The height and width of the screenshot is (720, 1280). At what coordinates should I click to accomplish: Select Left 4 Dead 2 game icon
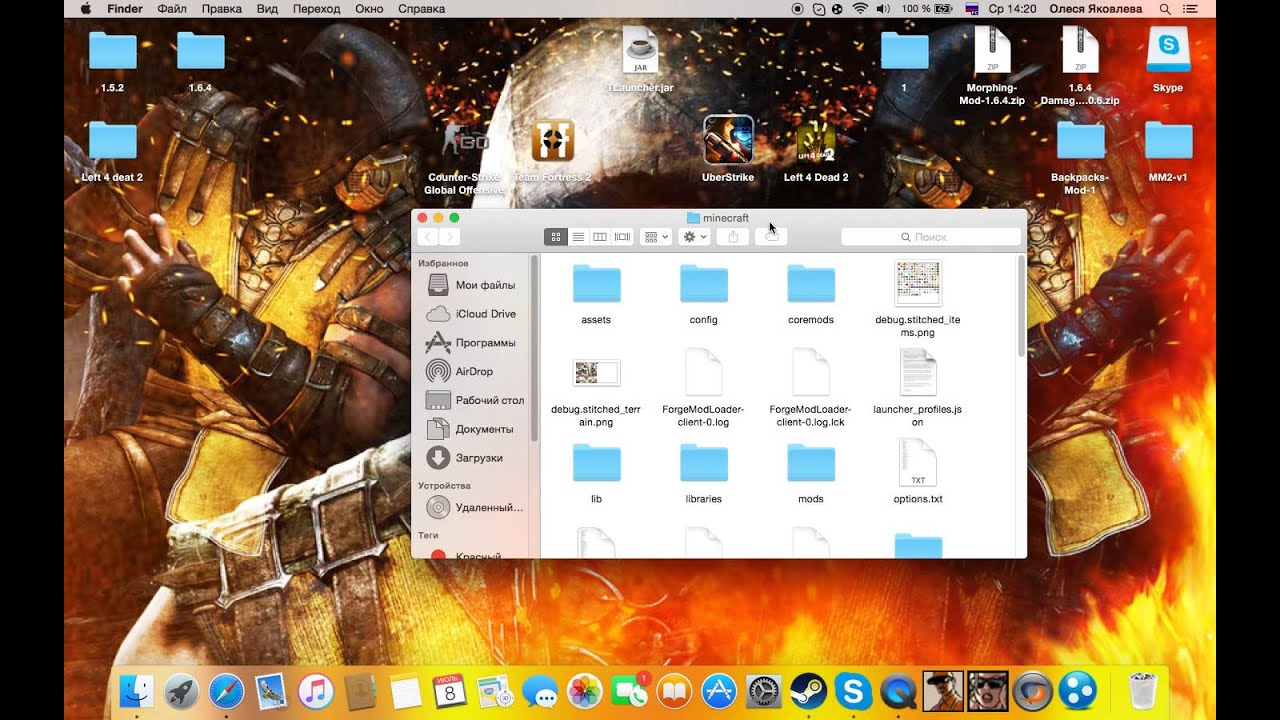pos(816,141)
